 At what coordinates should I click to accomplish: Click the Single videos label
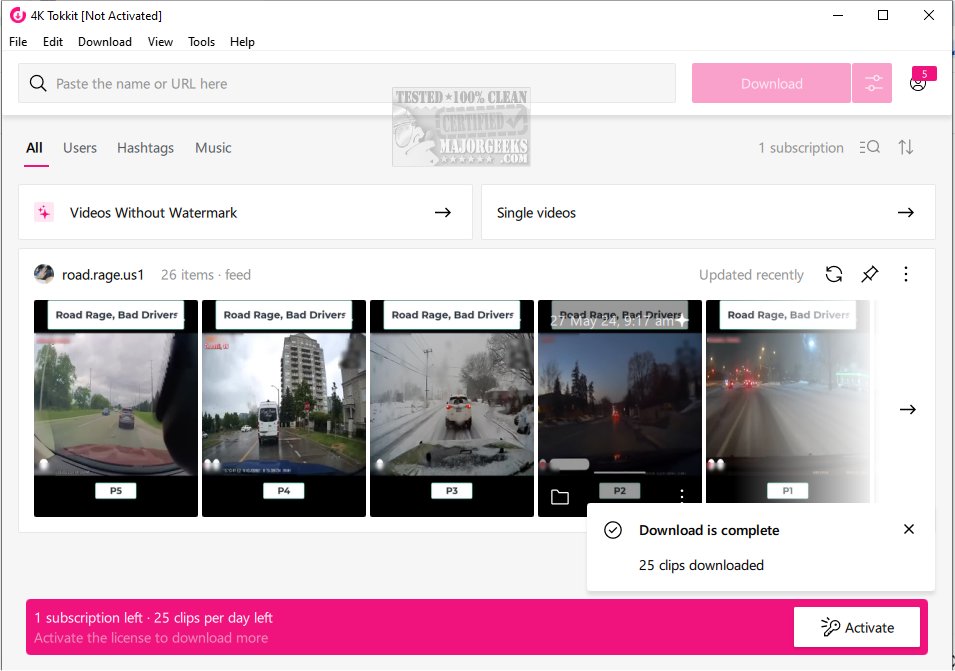tap(536, 213)
